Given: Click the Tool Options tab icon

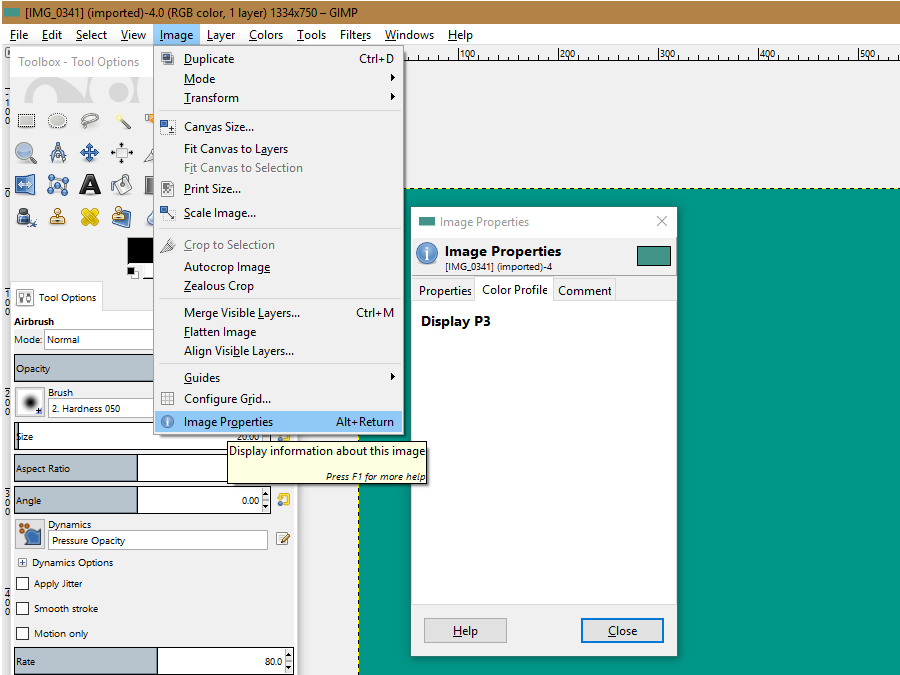Looking at the screenshot, I should [25, 297].
